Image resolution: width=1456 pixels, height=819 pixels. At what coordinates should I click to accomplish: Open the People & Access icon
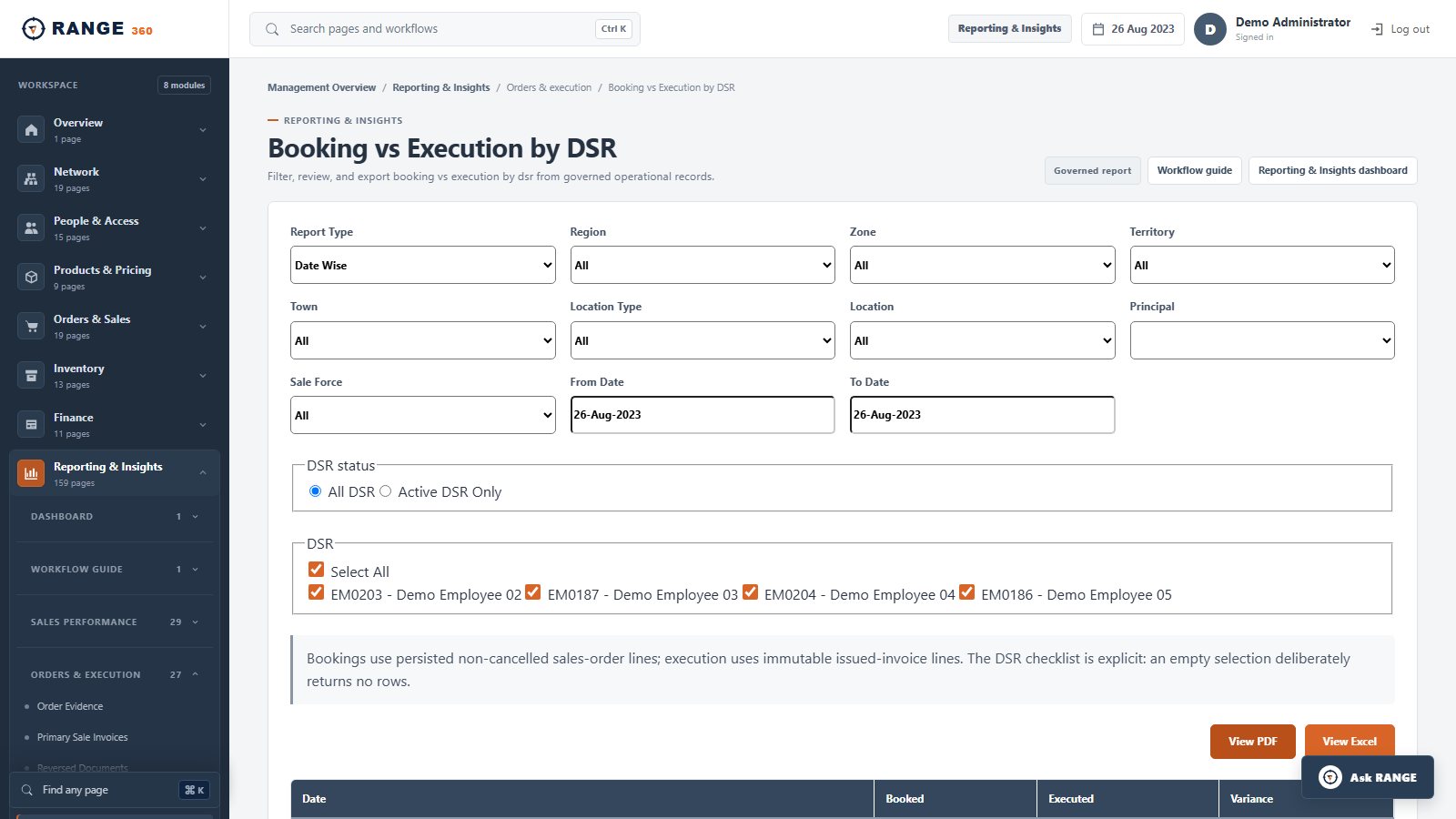click(31, 227)
